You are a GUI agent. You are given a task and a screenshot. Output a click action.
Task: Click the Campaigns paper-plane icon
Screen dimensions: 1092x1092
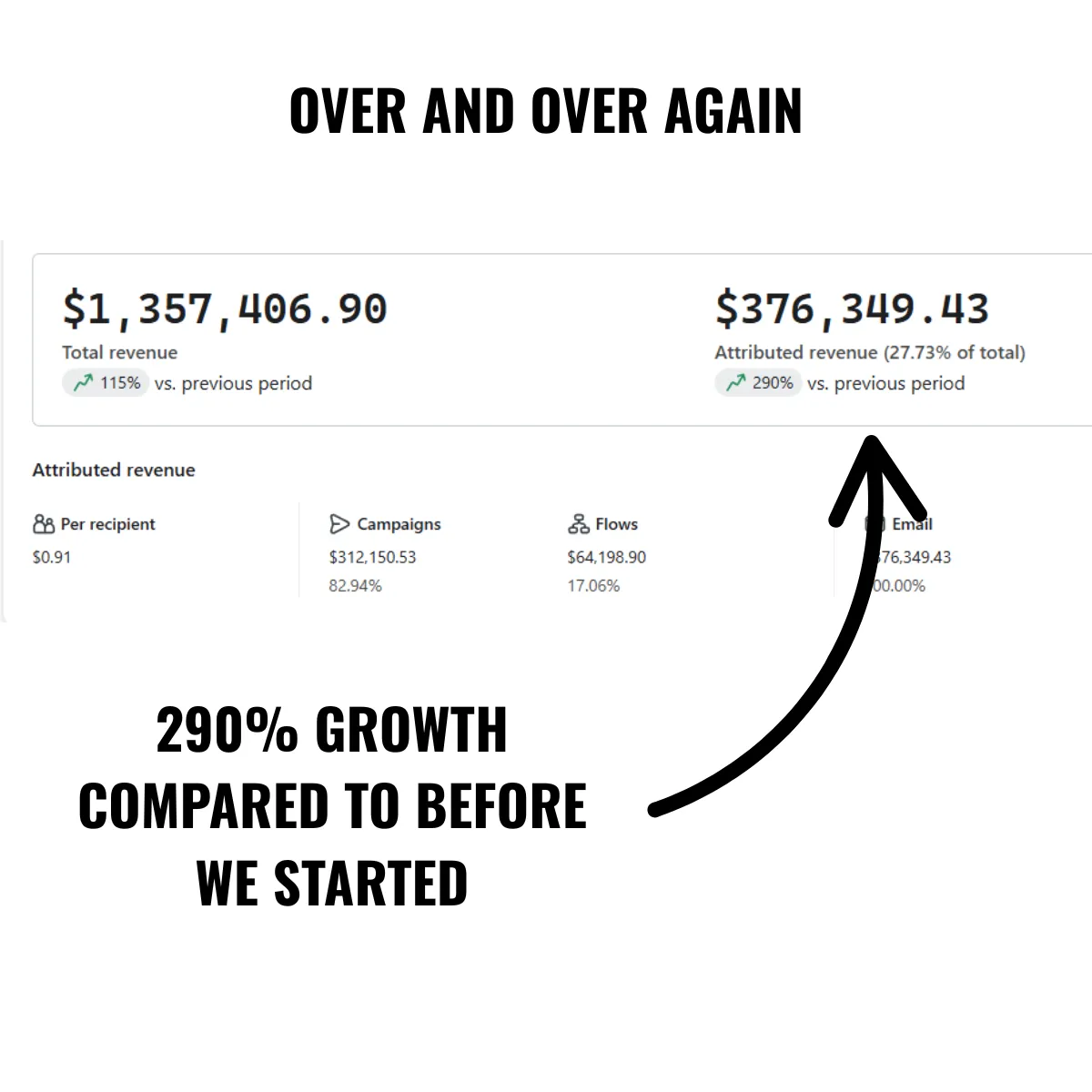339,524
